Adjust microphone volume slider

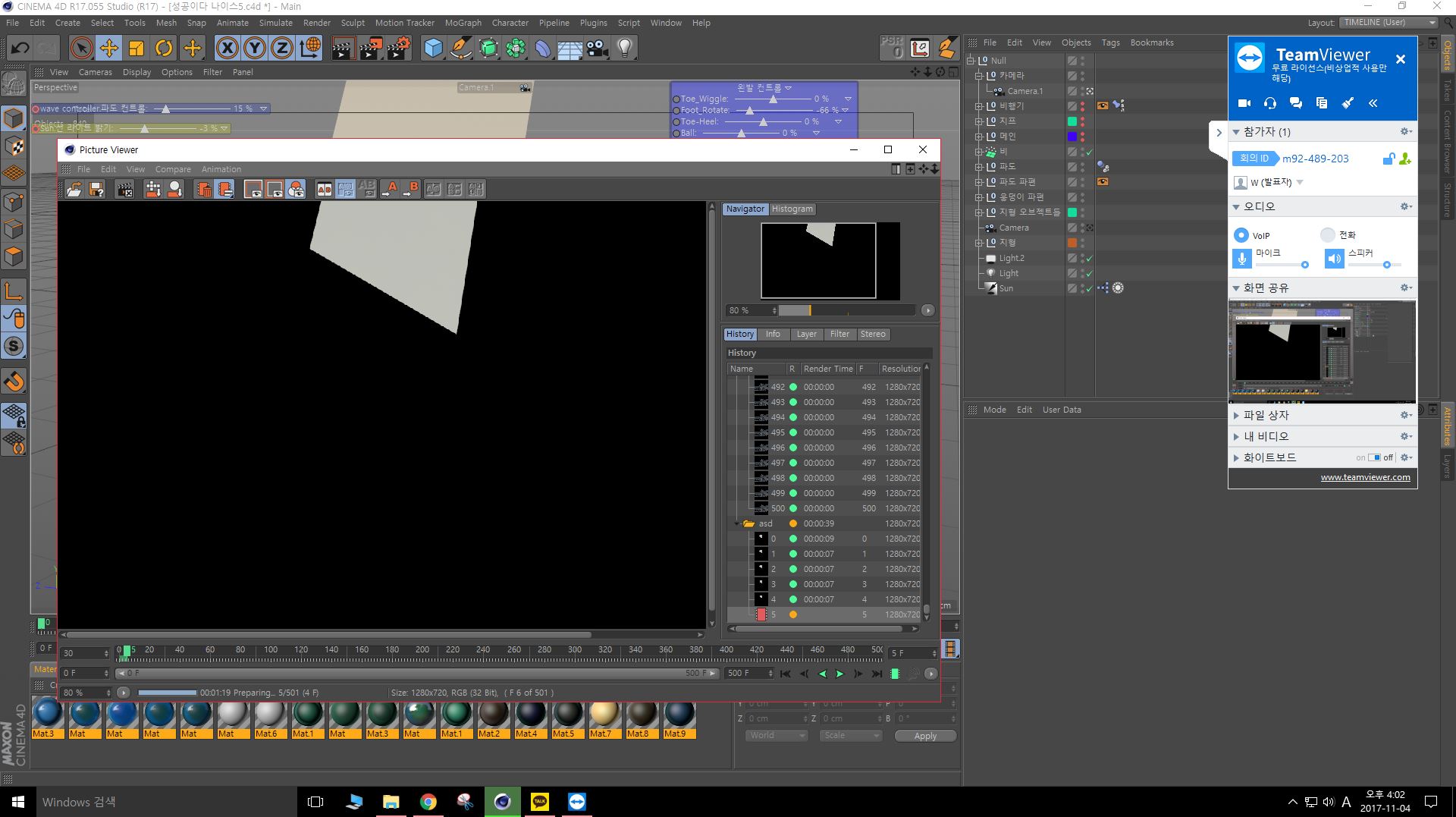tap(1282, 265)
